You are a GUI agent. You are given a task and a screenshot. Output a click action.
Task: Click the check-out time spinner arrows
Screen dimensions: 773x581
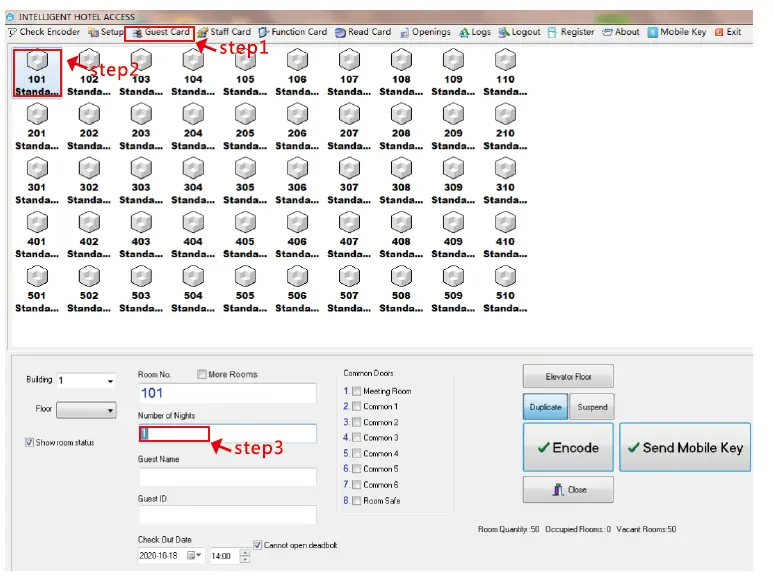[245, 556]
